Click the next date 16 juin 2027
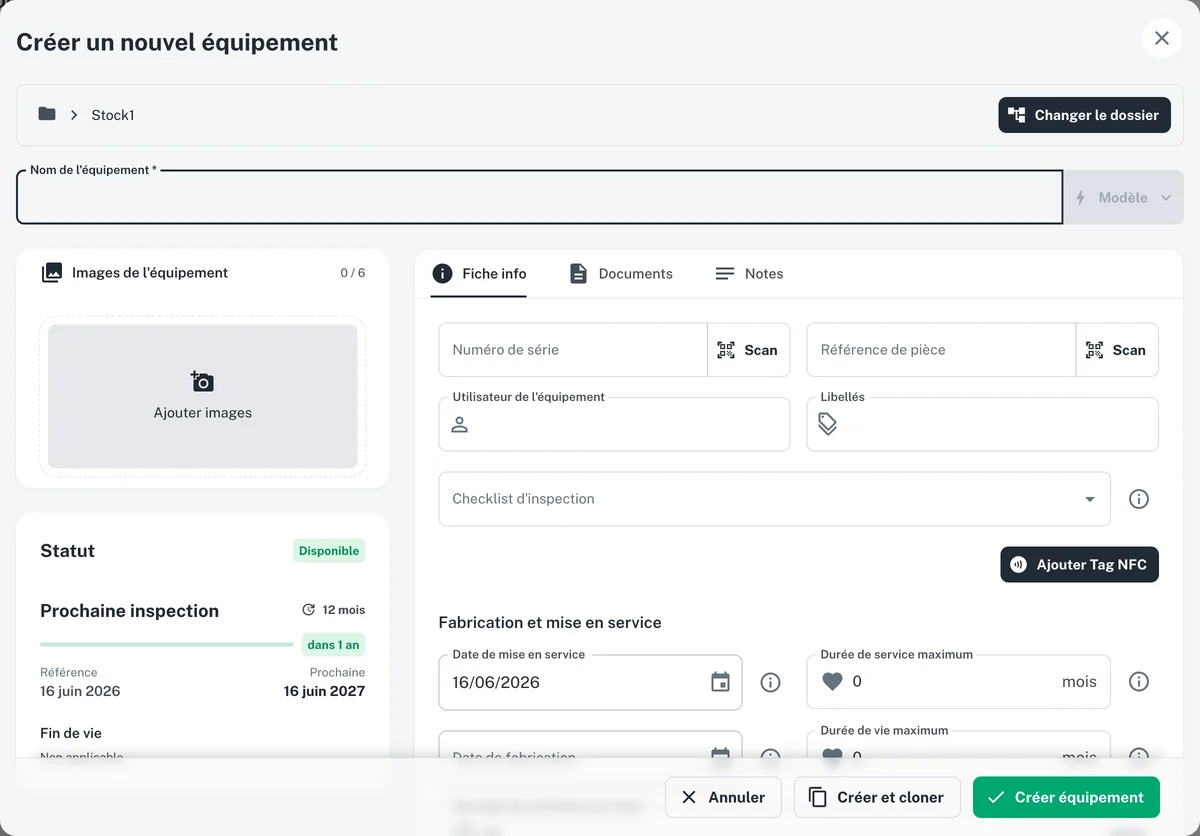1200x836 pixels. point(324,691)
